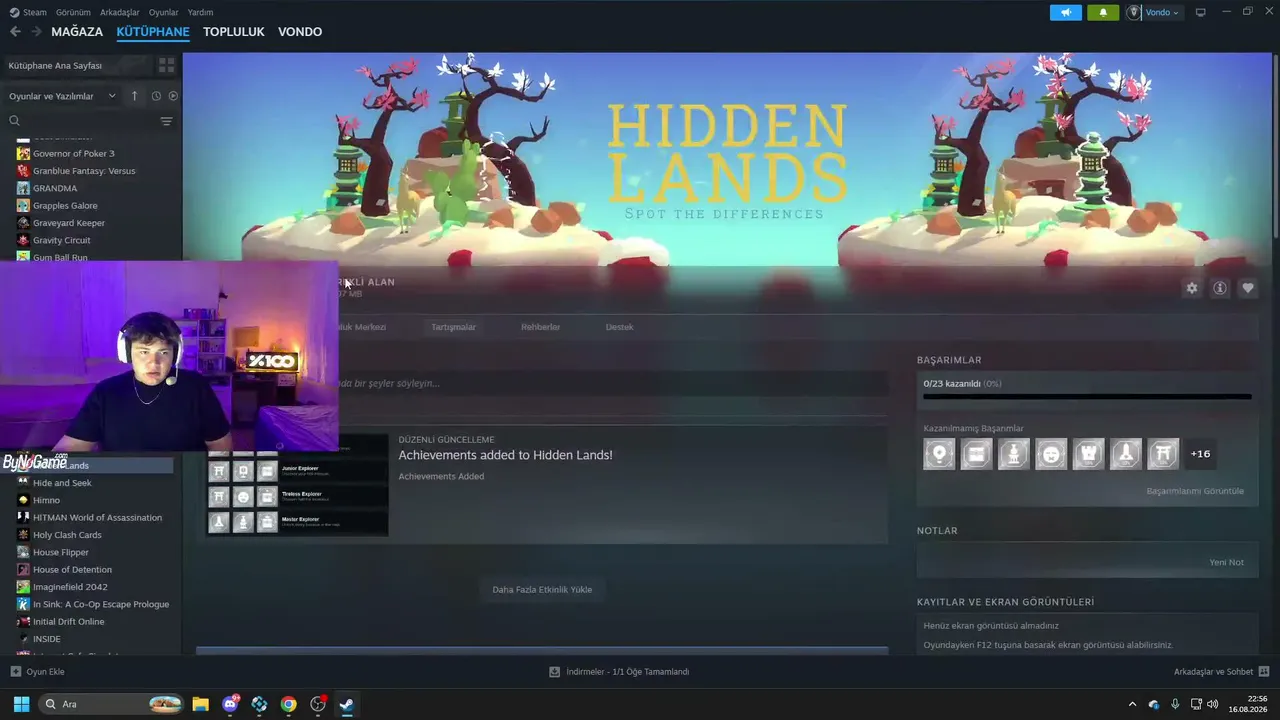Open the Friends and Chat icon
1280x720 pixels.
tap(1264, 672)
